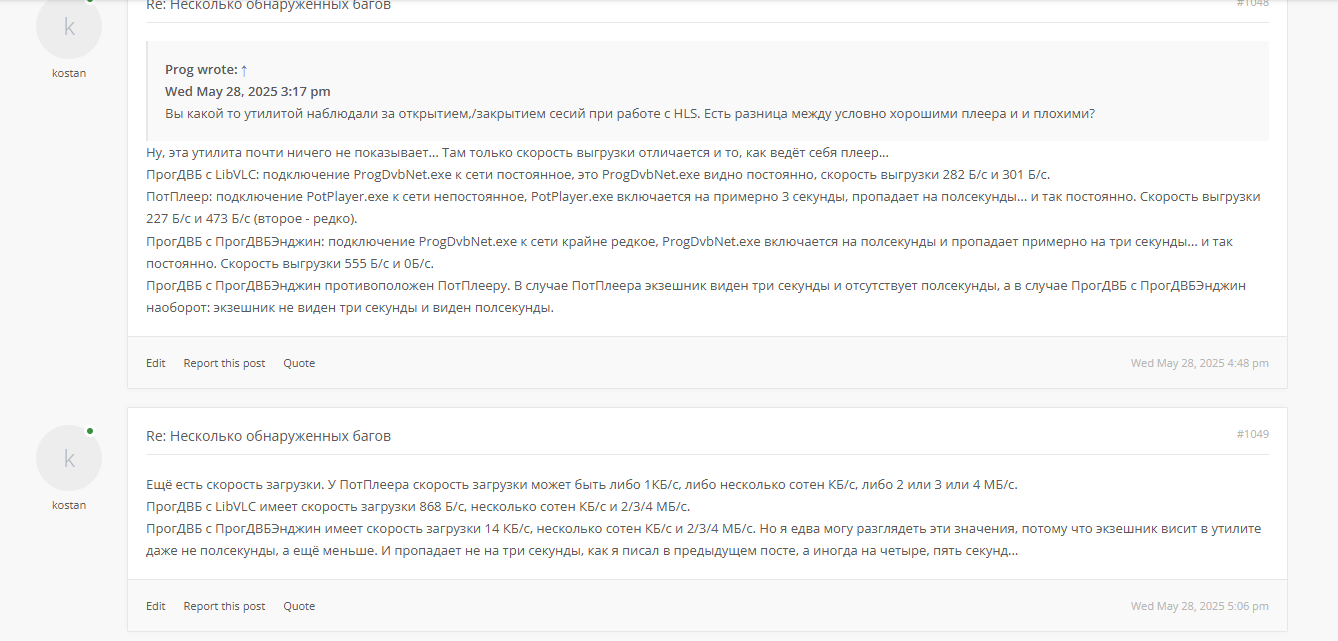
Task: Open kostan's avatar beside the quoted post
Action: [x=69, y=27]
